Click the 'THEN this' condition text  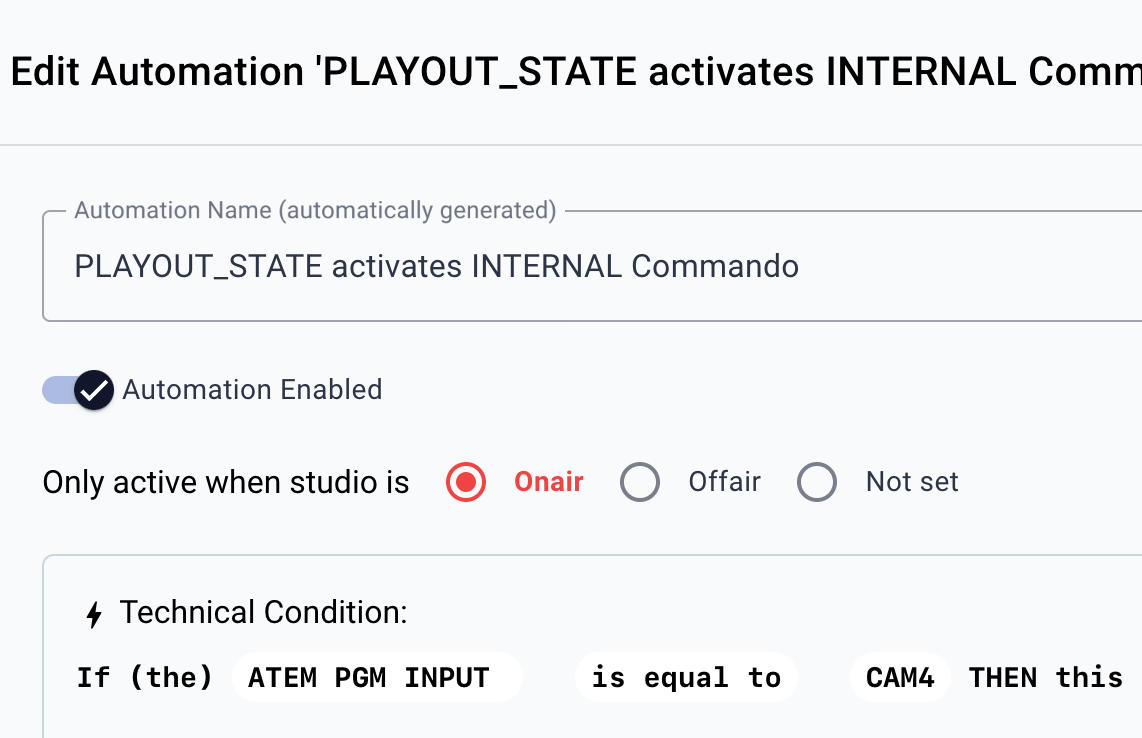click(1046, 678)
